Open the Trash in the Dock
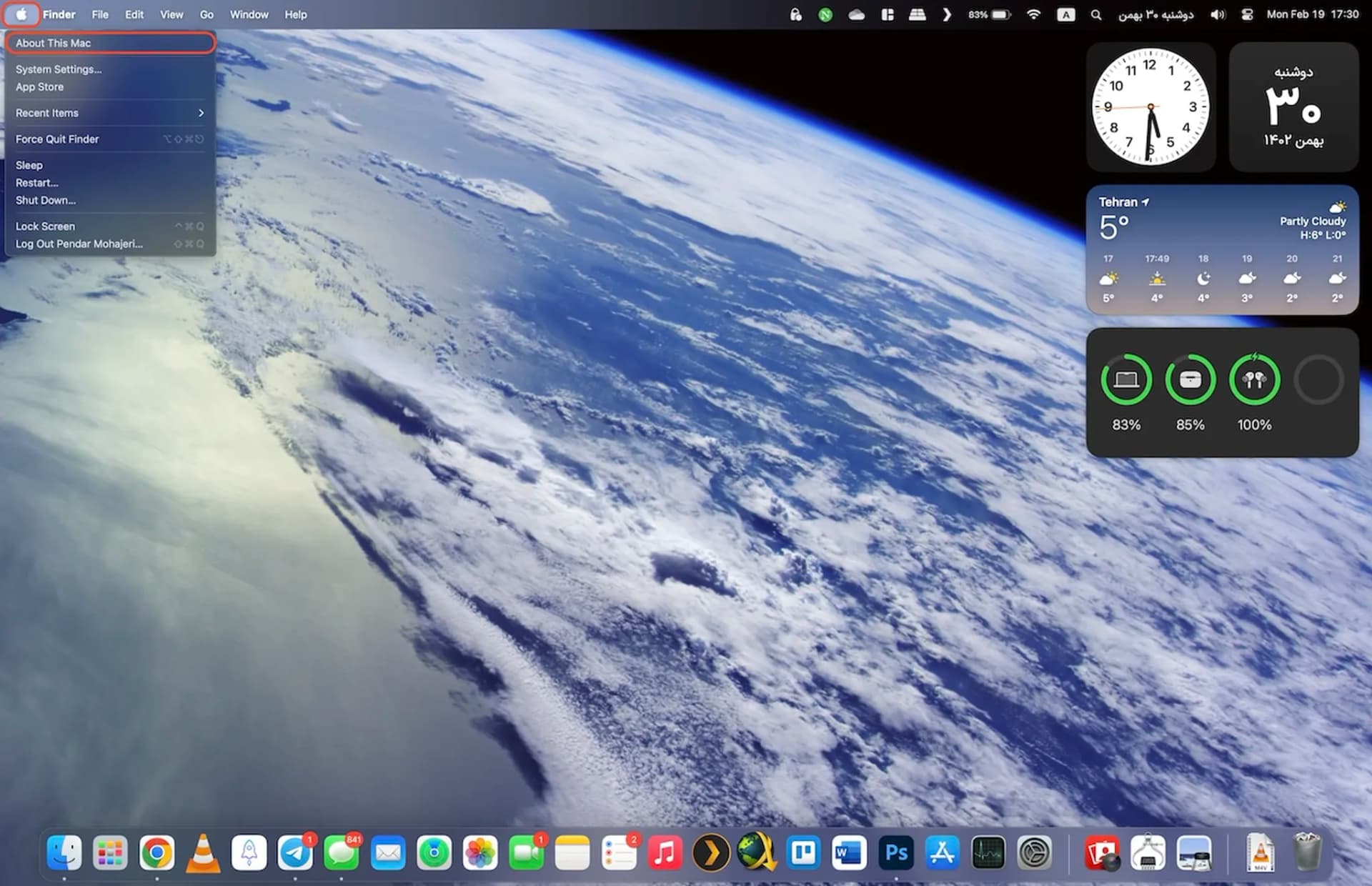The image size is (1372, 886). click(1307, 852)
